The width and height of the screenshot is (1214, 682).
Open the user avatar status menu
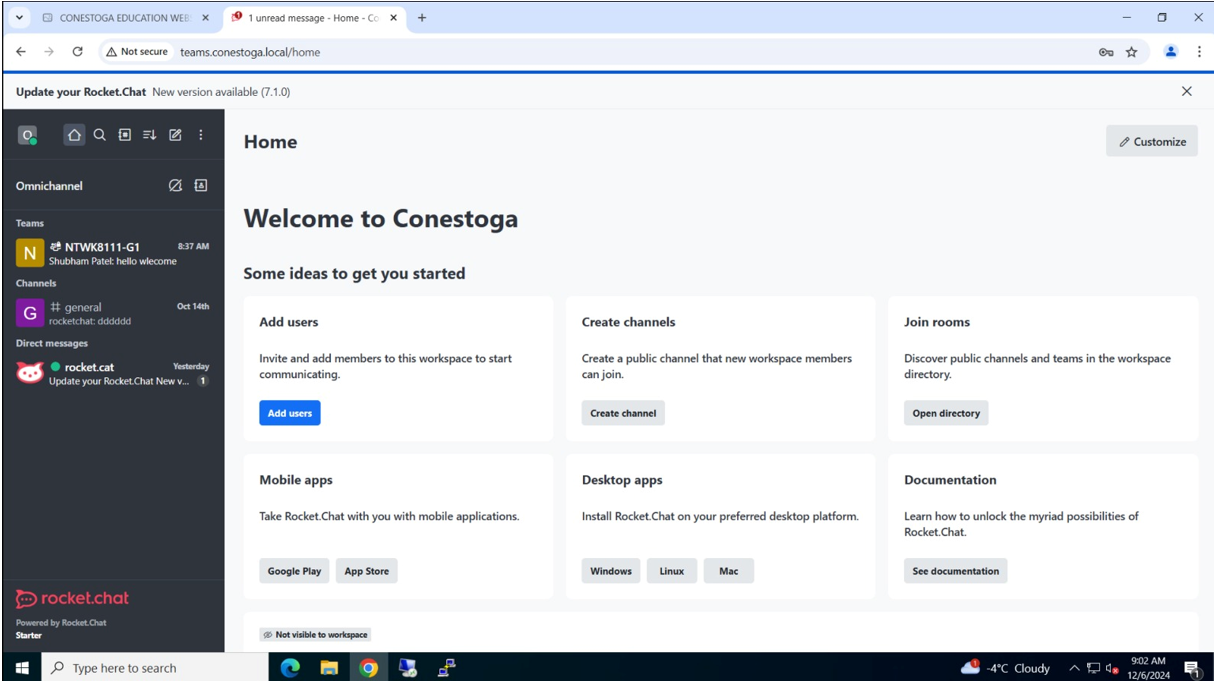(28, 135)
